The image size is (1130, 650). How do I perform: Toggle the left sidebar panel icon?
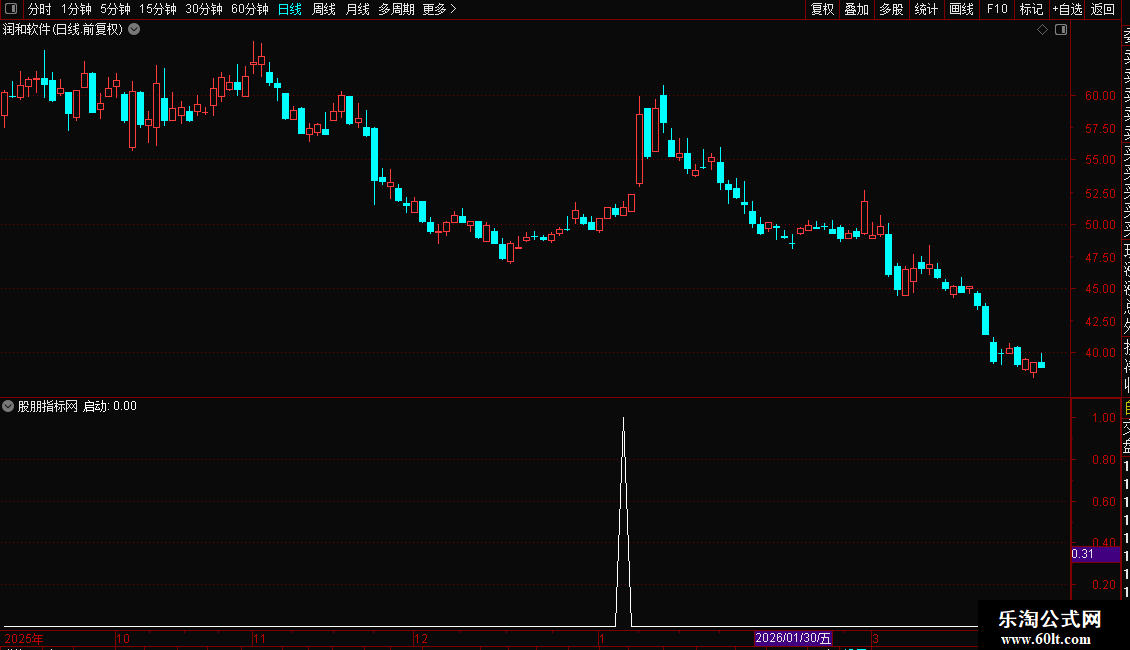coord(11,9)
